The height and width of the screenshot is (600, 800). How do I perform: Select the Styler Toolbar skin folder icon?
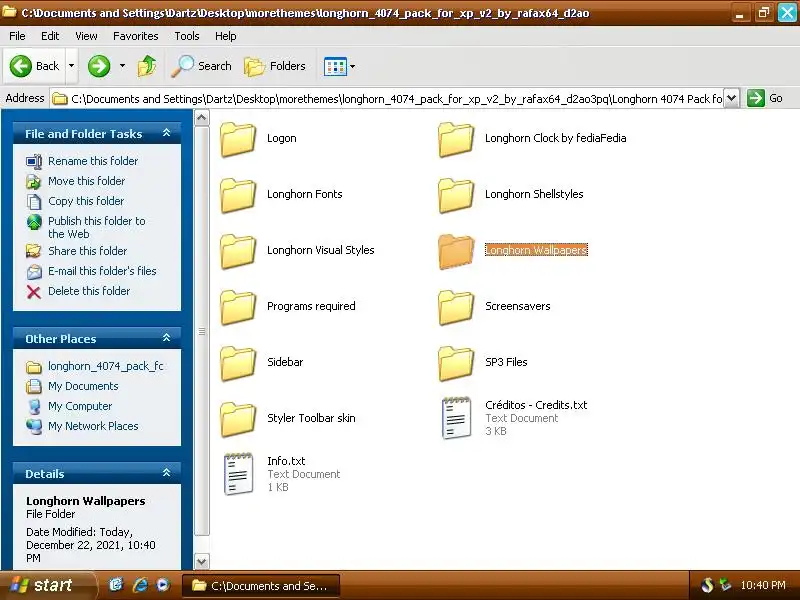tap(238, 419)
